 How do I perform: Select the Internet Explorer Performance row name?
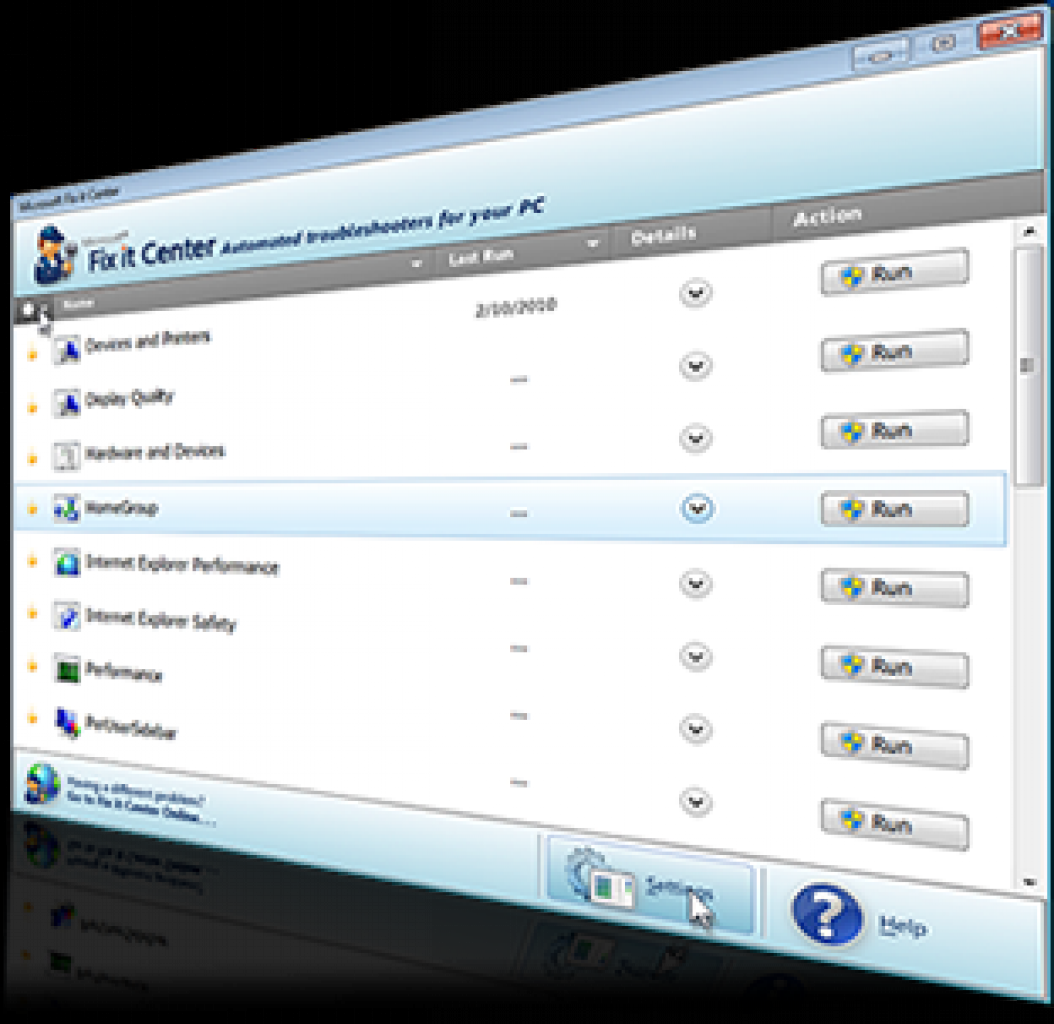181,565
